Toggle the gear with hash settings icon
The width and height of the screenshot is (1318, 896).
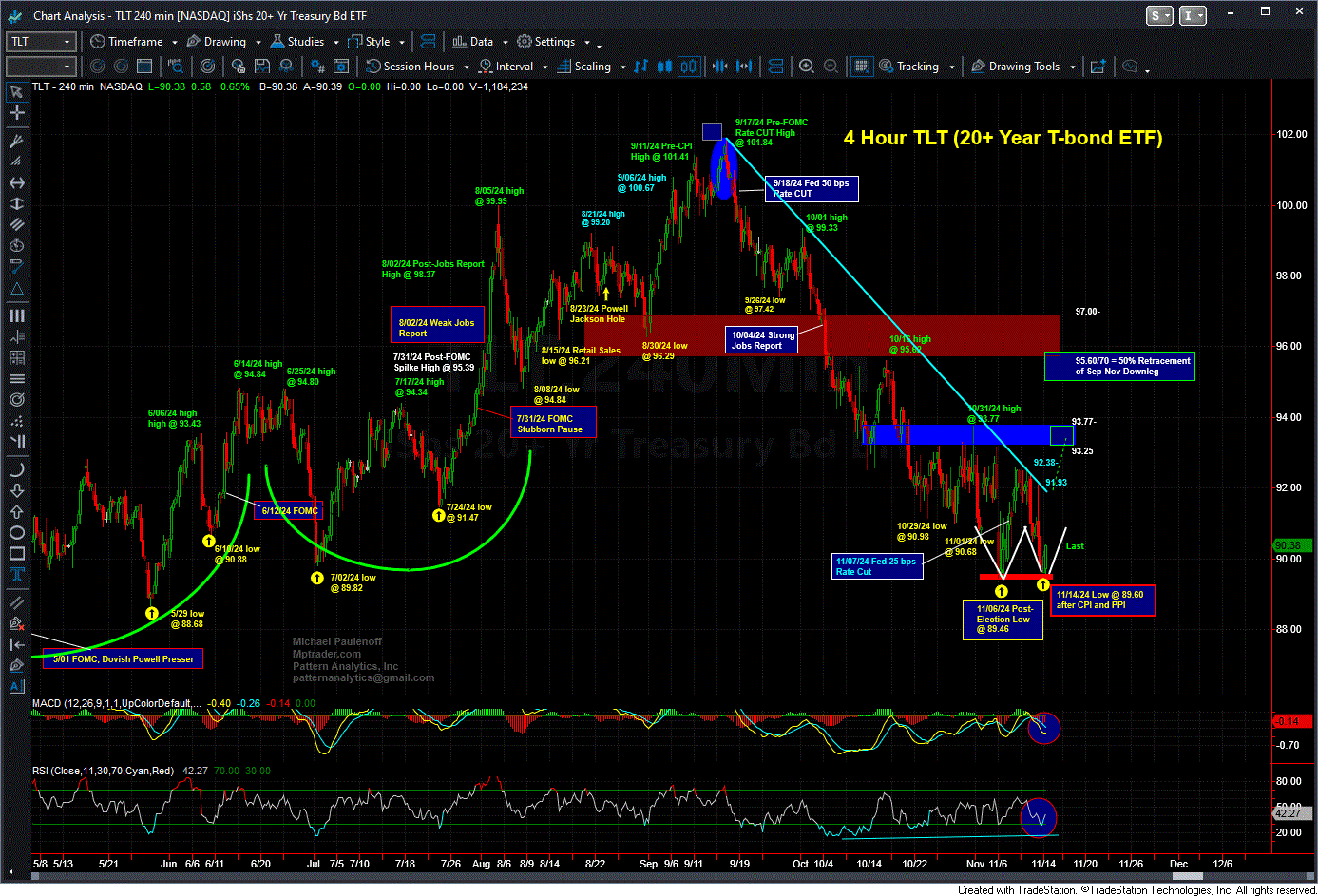pyautogui.click(x=318, y=66)
